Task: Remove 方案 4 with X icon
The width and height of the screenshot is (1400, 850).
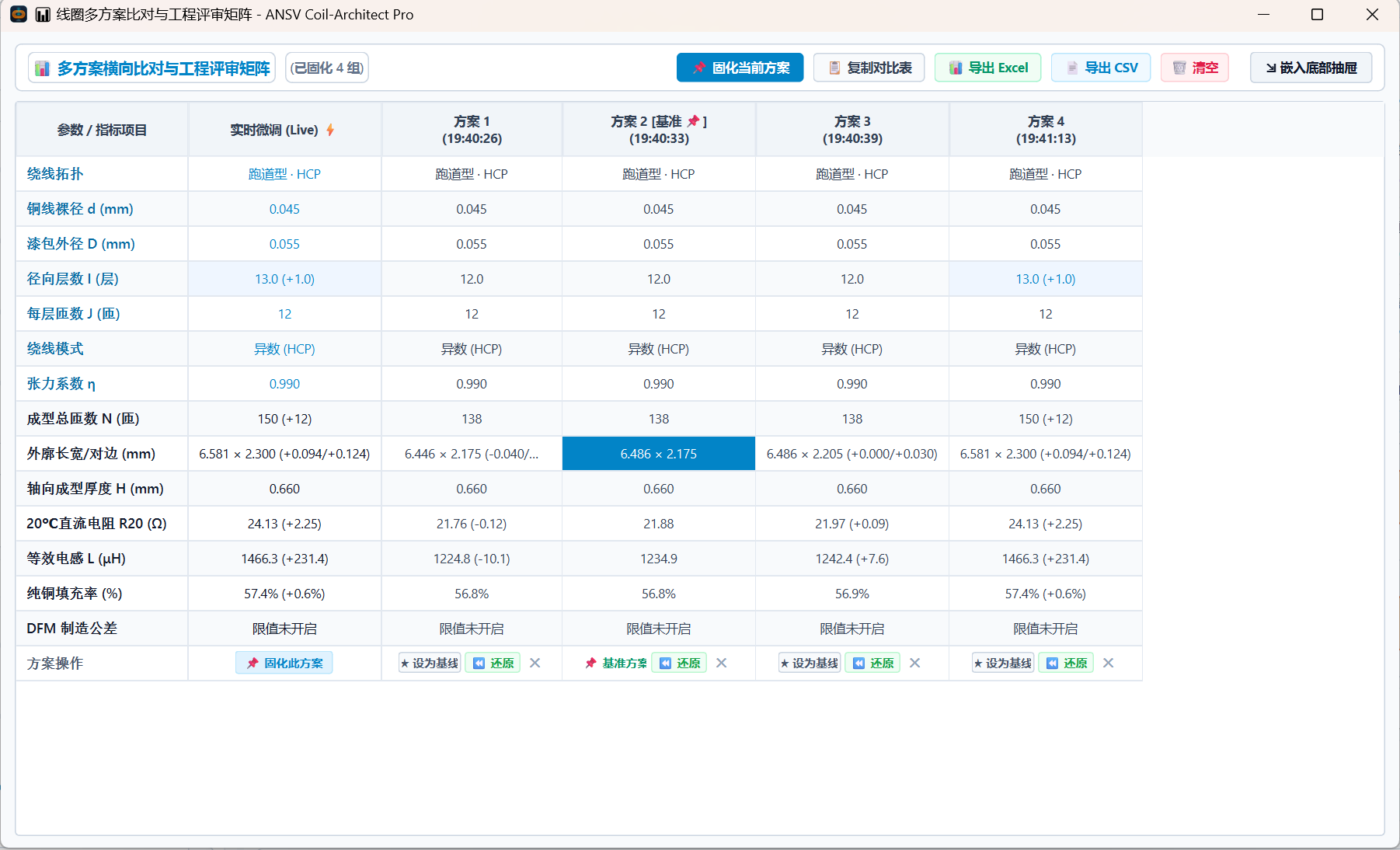Action: [1108, 663]
